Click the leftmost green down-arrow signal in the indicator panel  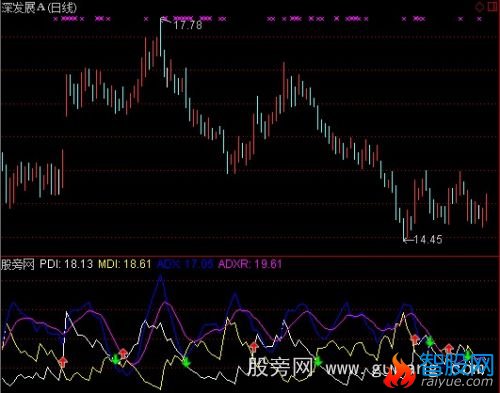coord(116,359)
